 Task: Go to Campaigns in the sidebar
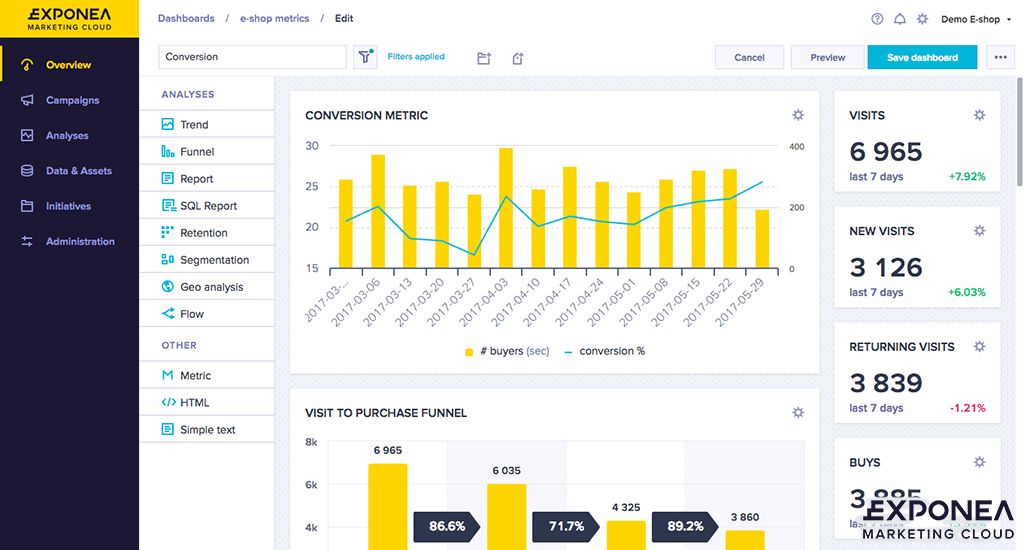tap(72, 100)
